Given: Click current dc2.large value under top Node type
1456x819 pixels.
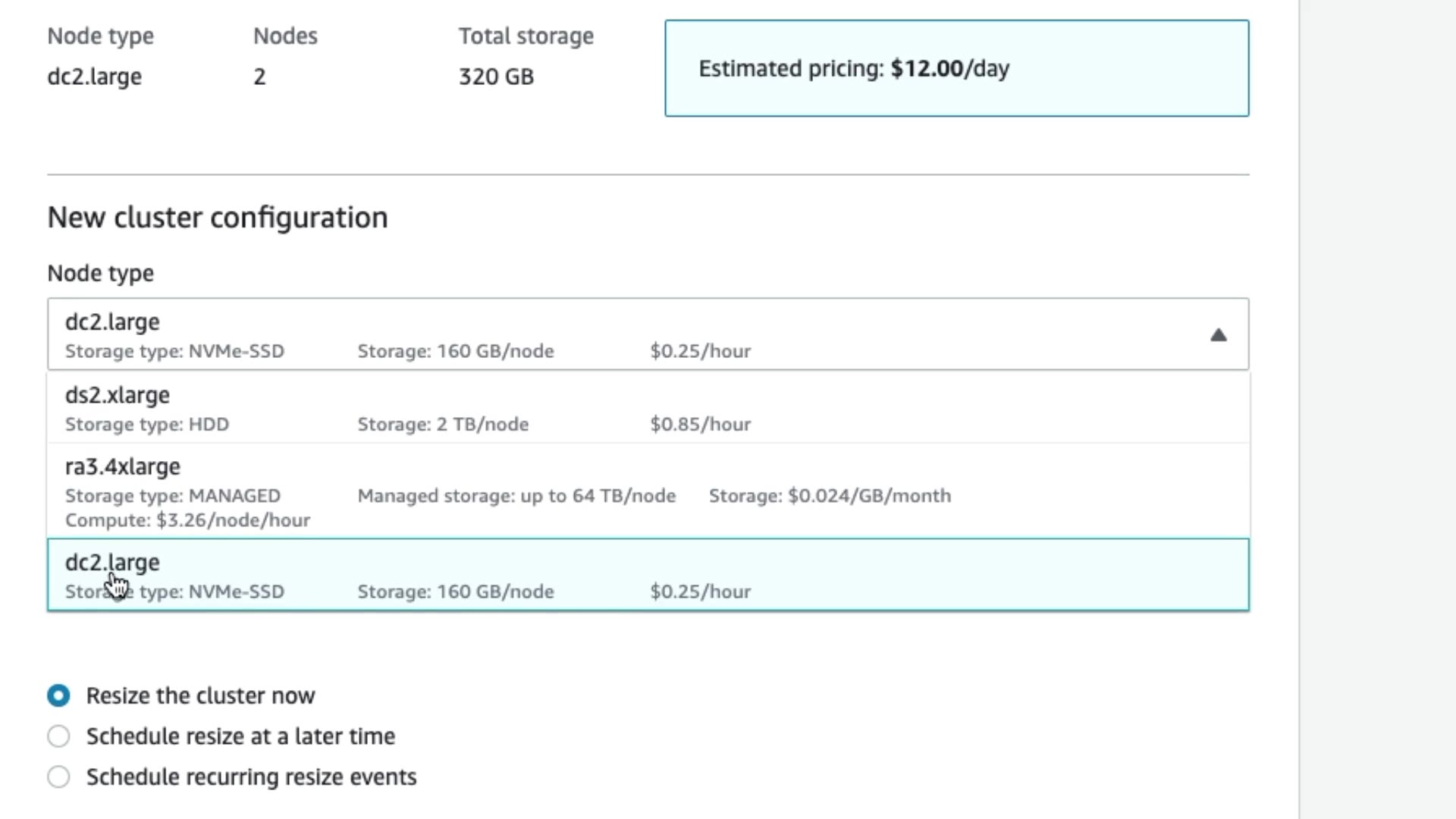Looking at the screenshot, I should pos(94,77).
